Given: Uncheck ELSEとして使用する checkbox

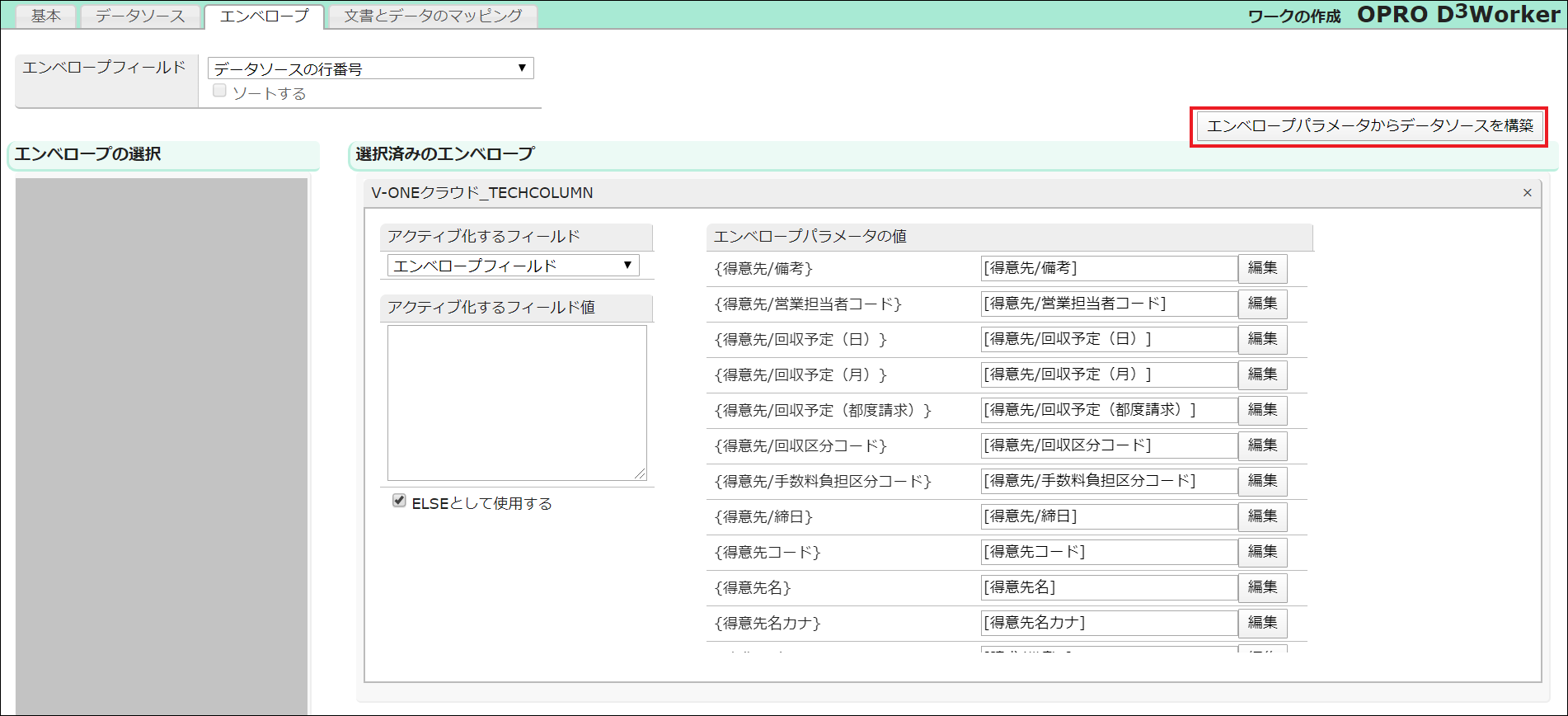Looking at the screenshot, I should (399, 501).
